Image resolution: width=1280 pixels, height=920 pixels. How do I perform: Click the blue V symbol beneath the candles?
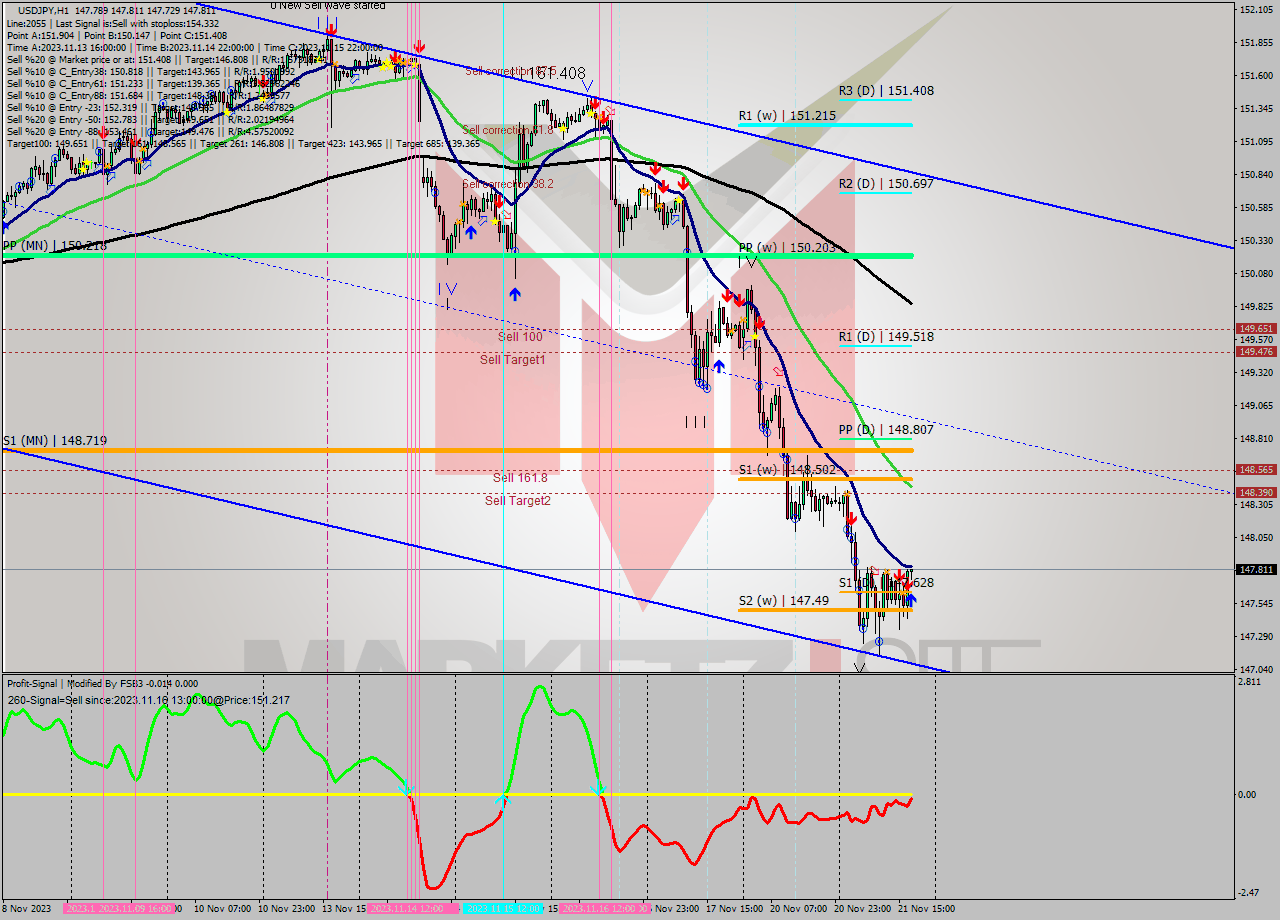pyautogui.click(x=452, y=289)
